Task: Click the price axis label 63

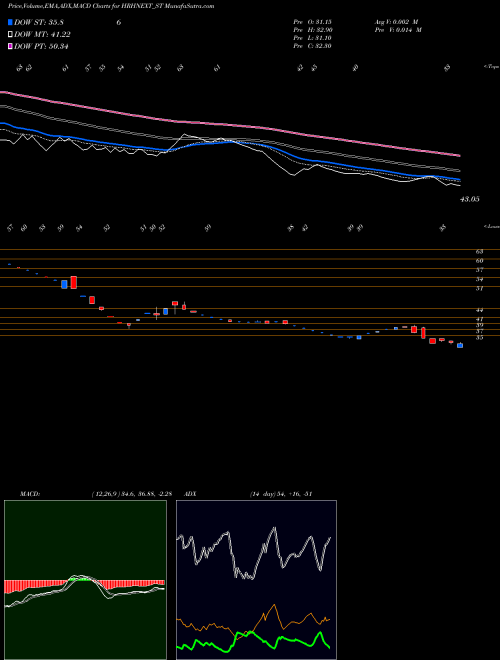Action: [x=479, y=252]
